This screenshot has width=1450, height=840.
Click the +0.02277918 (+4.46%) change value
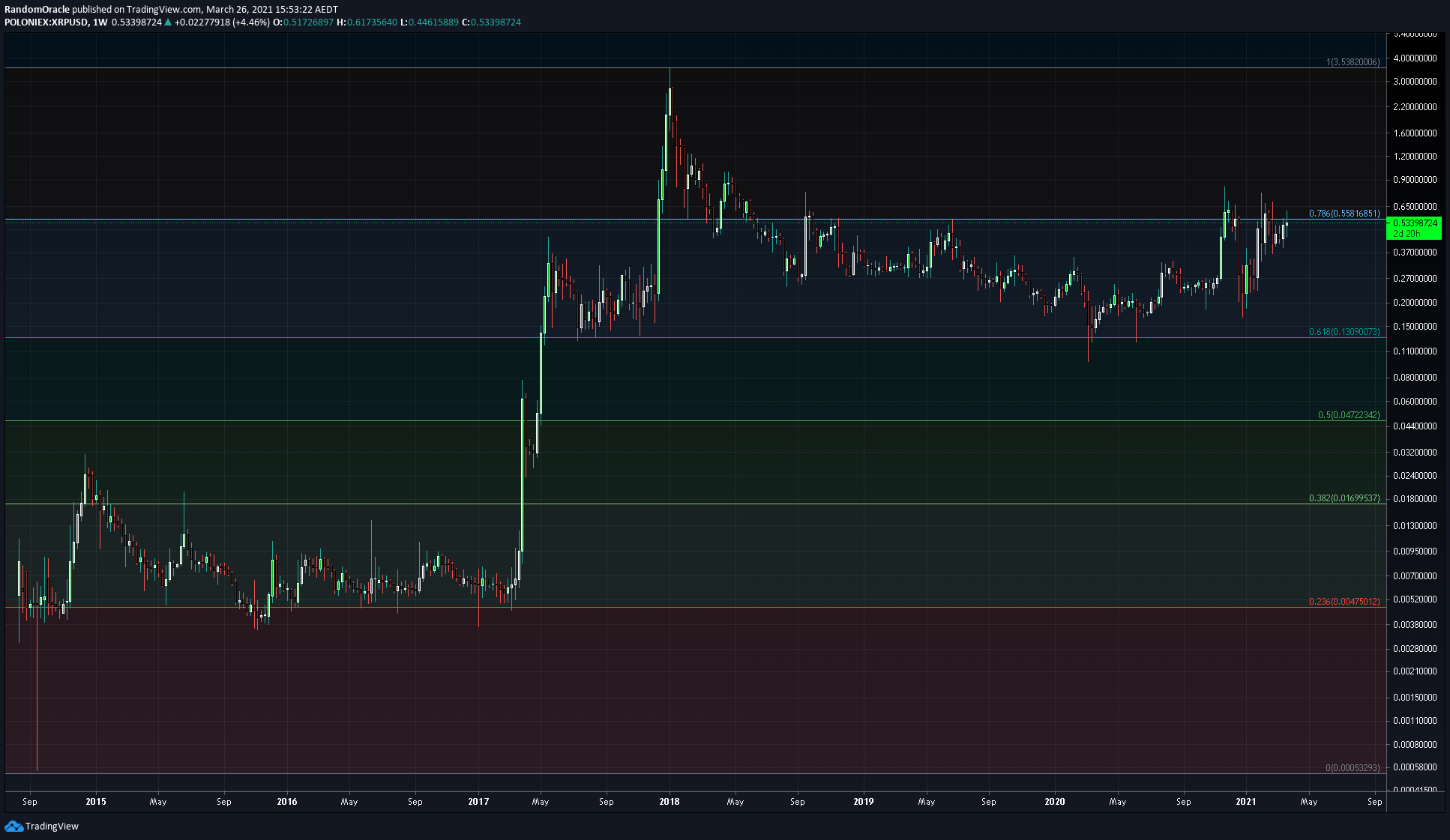pos(222,22)
